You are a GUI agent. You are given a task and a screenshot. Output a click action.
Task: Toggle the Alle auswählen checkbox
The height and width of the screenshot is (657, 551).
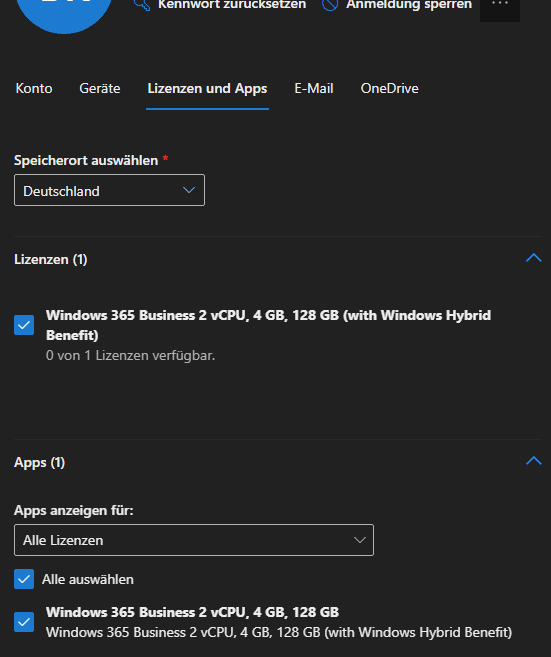[x=24, y=579]
